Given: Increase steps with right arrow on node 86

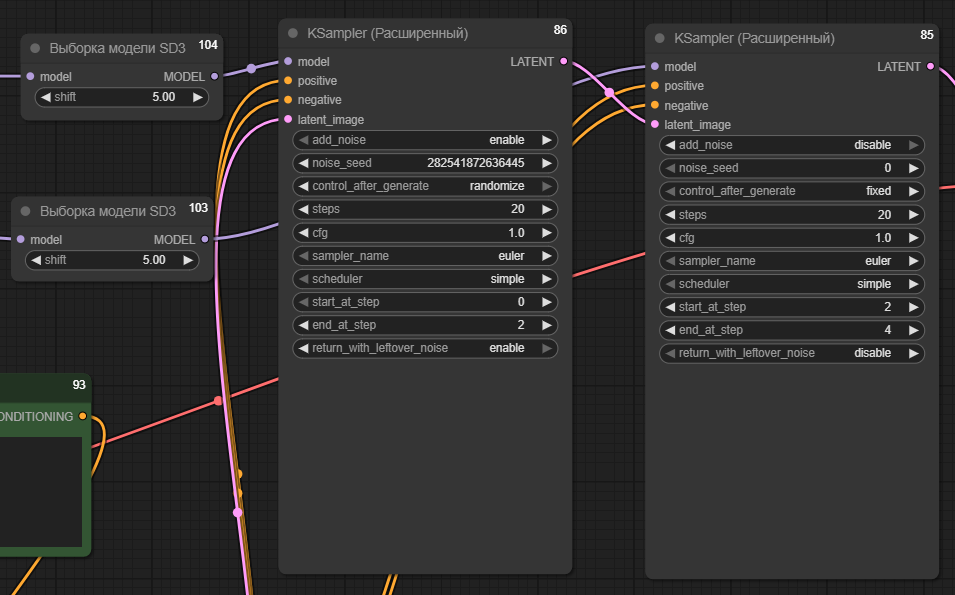Looking at the screenshot, I should (x=546, y=209).
